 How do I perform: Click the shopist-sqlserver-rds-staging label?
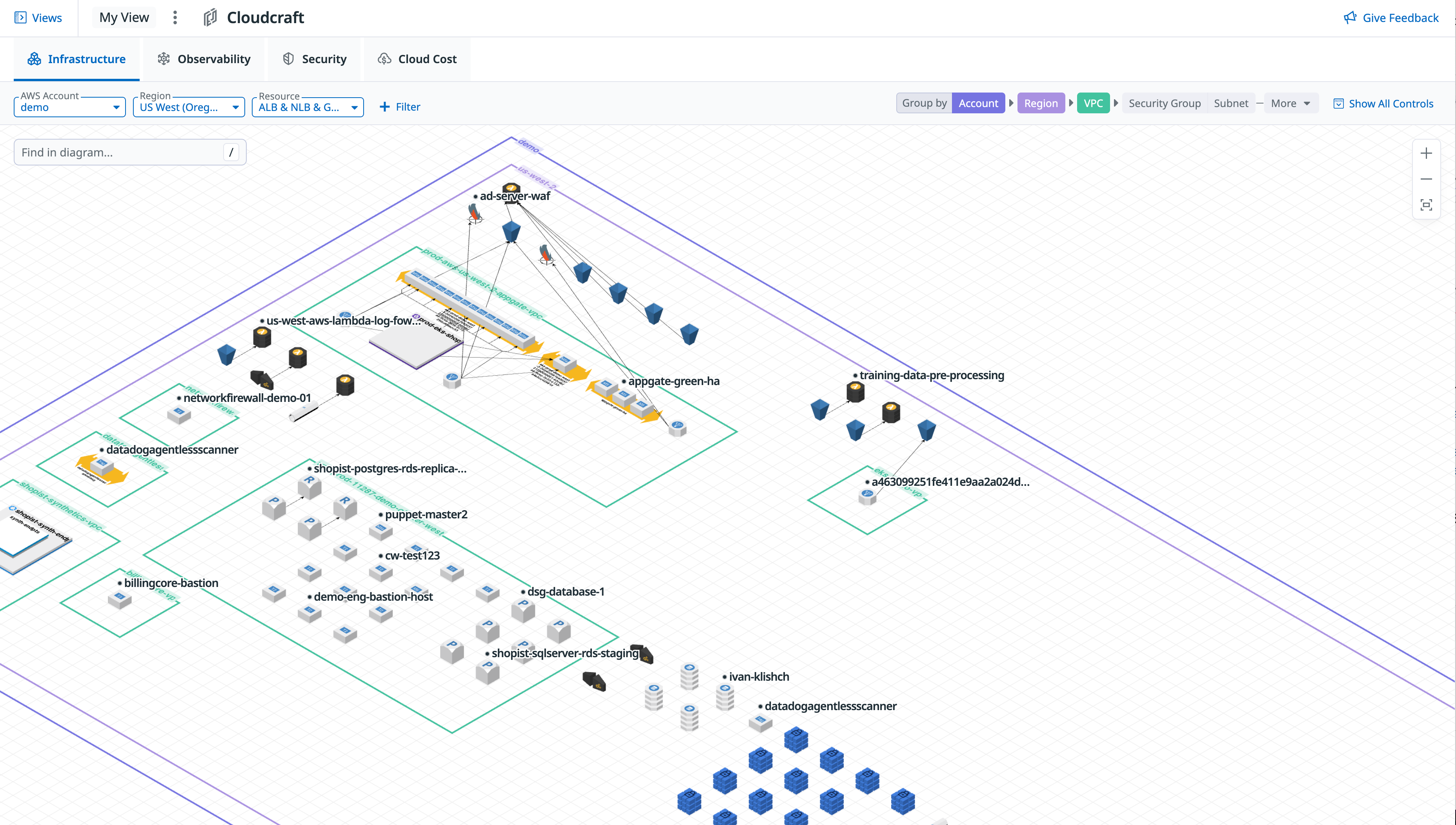coord(565,653)
